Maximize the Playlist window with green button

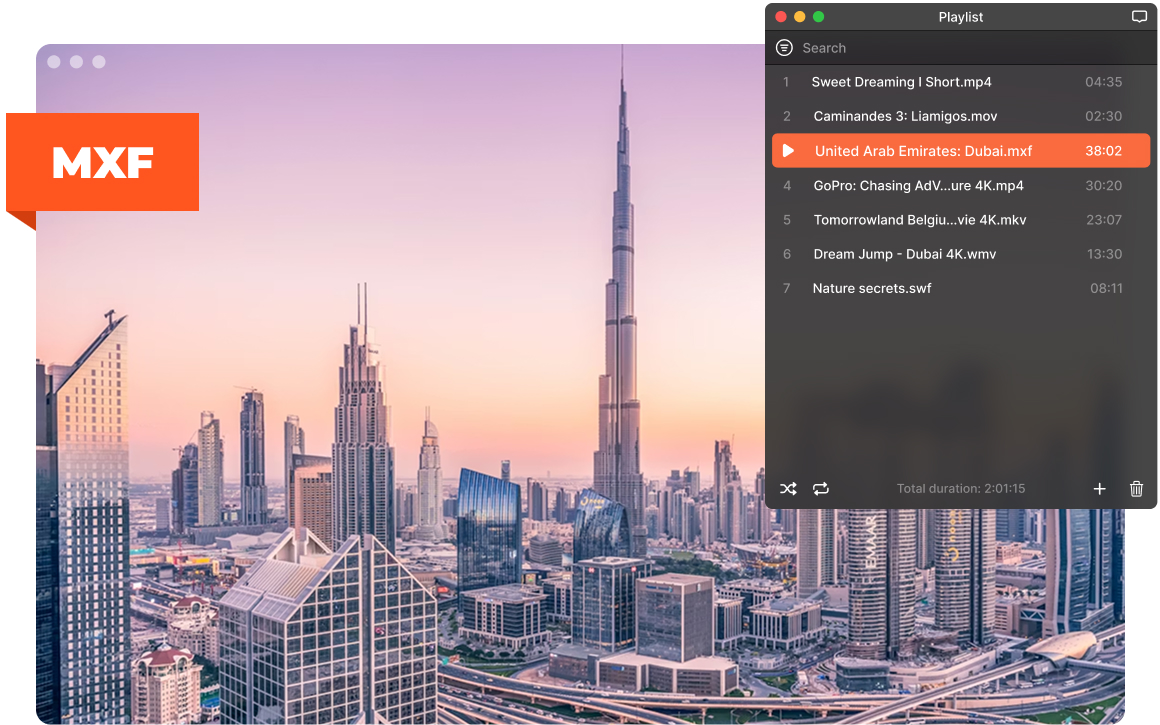point(818,16)
